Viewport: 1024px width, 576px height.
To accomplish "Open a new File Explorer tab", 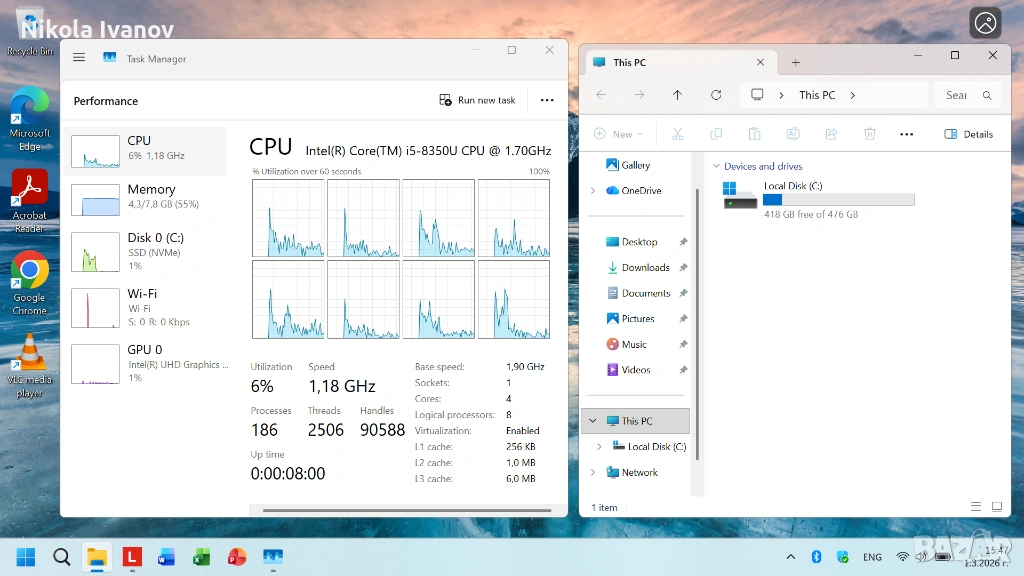I will [796, 62].
